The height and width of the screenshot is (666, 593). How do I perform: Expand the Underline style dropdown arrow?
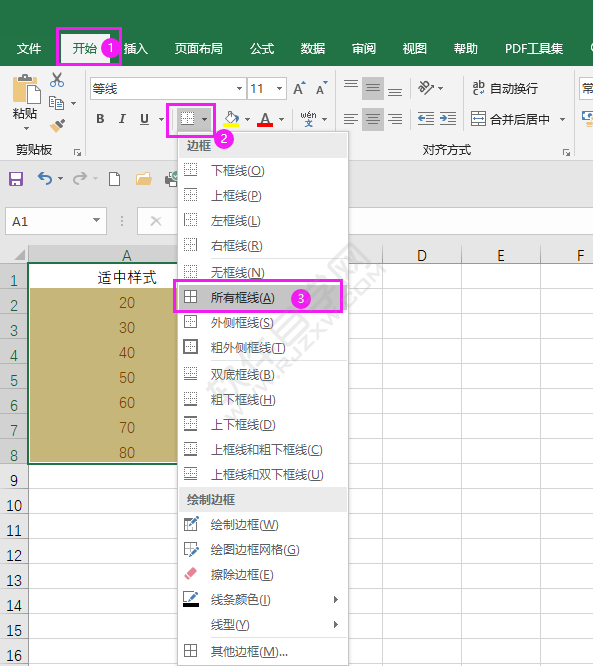point(161,119)
